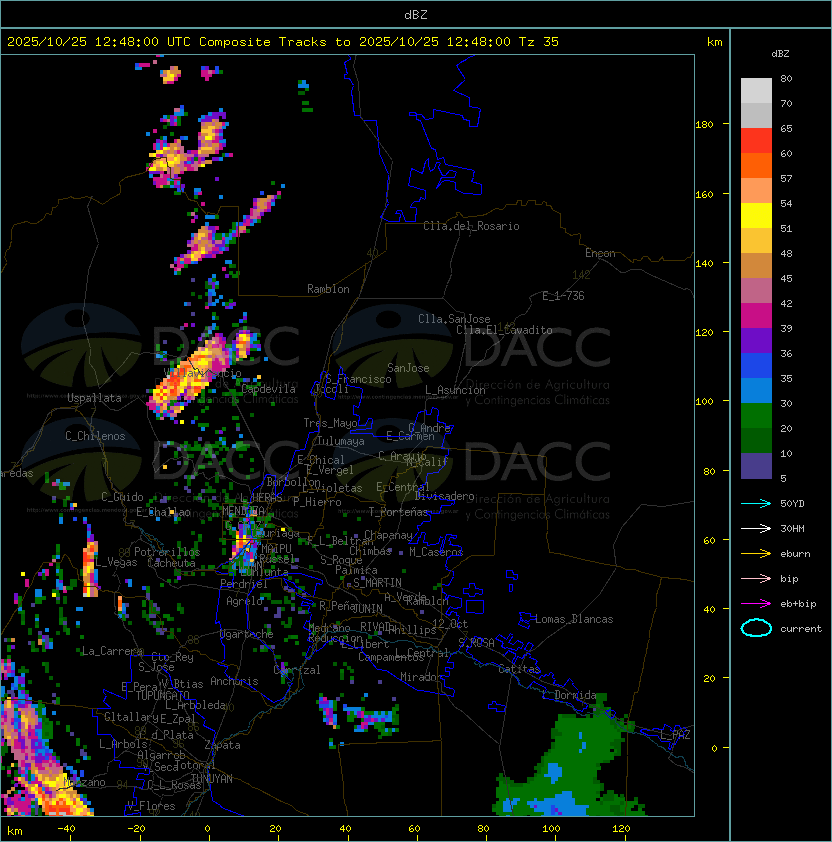Click the 'La_Carrera' place label
Screen dimensions: 832x842
[112, 651]
